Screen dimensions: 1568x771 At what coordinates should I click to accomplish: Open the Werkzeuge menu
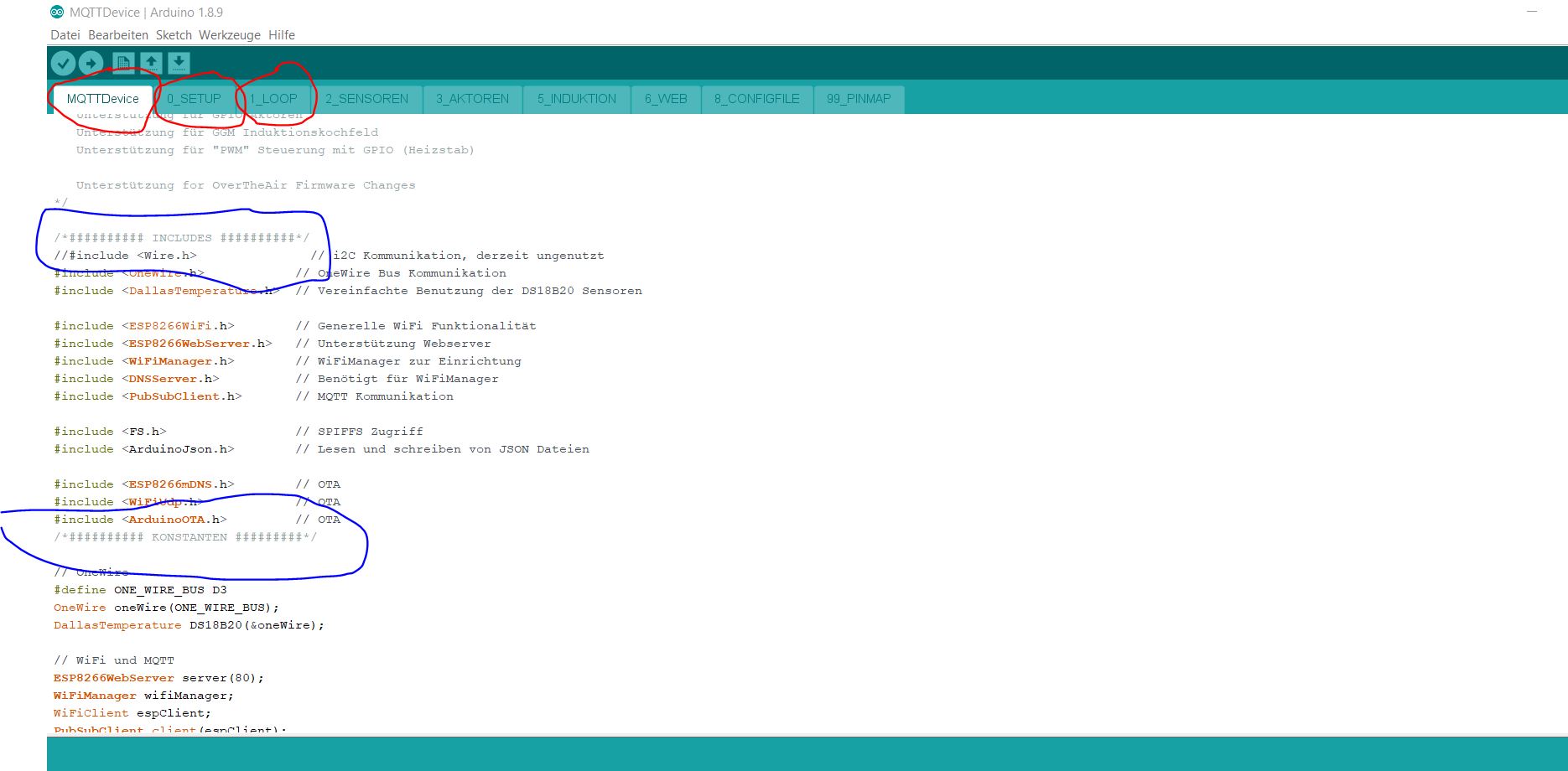pyautogui.click(x=230, y=35)
